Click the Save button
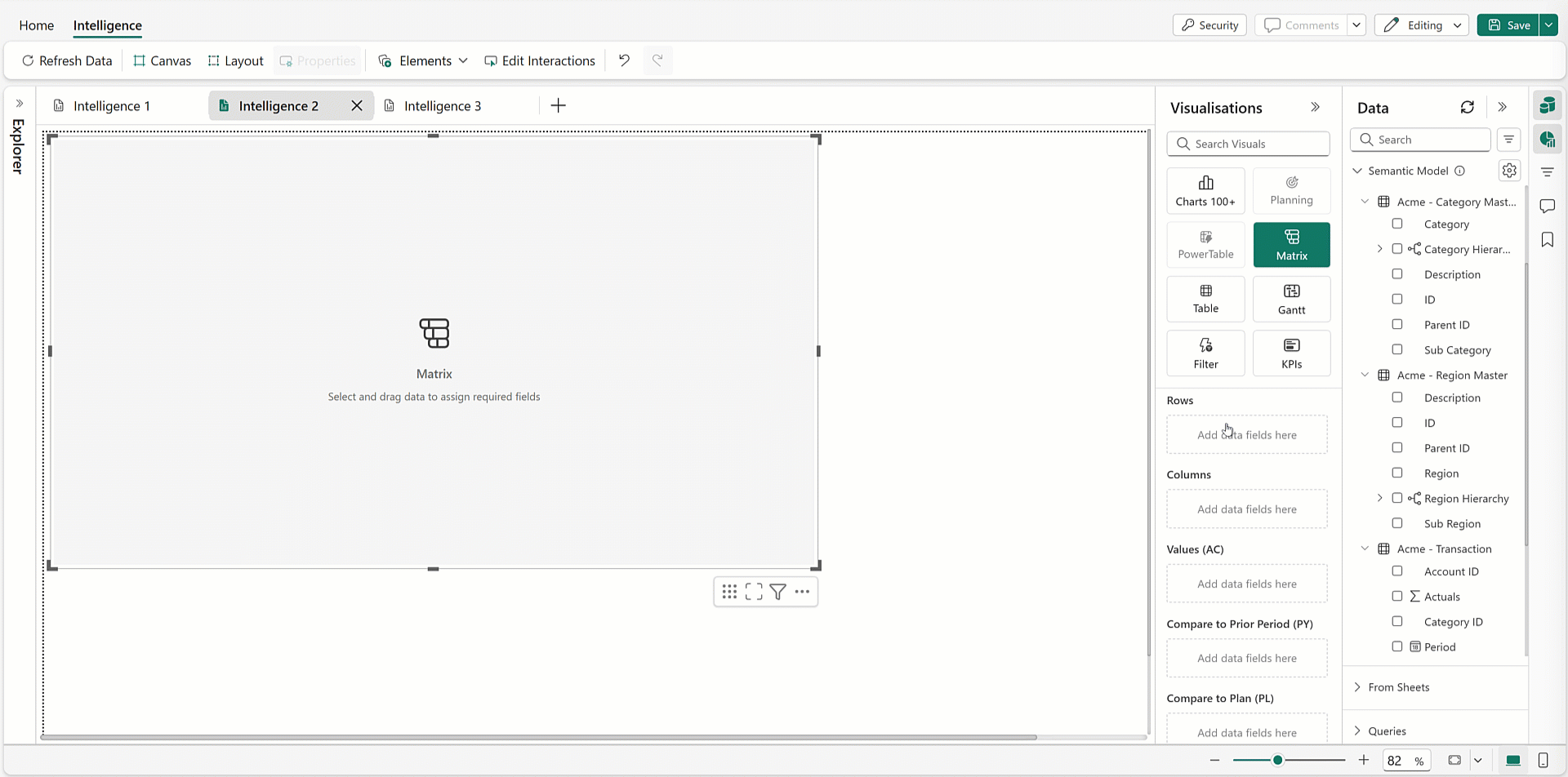The image size is (1568, 777). (1508, 25)
